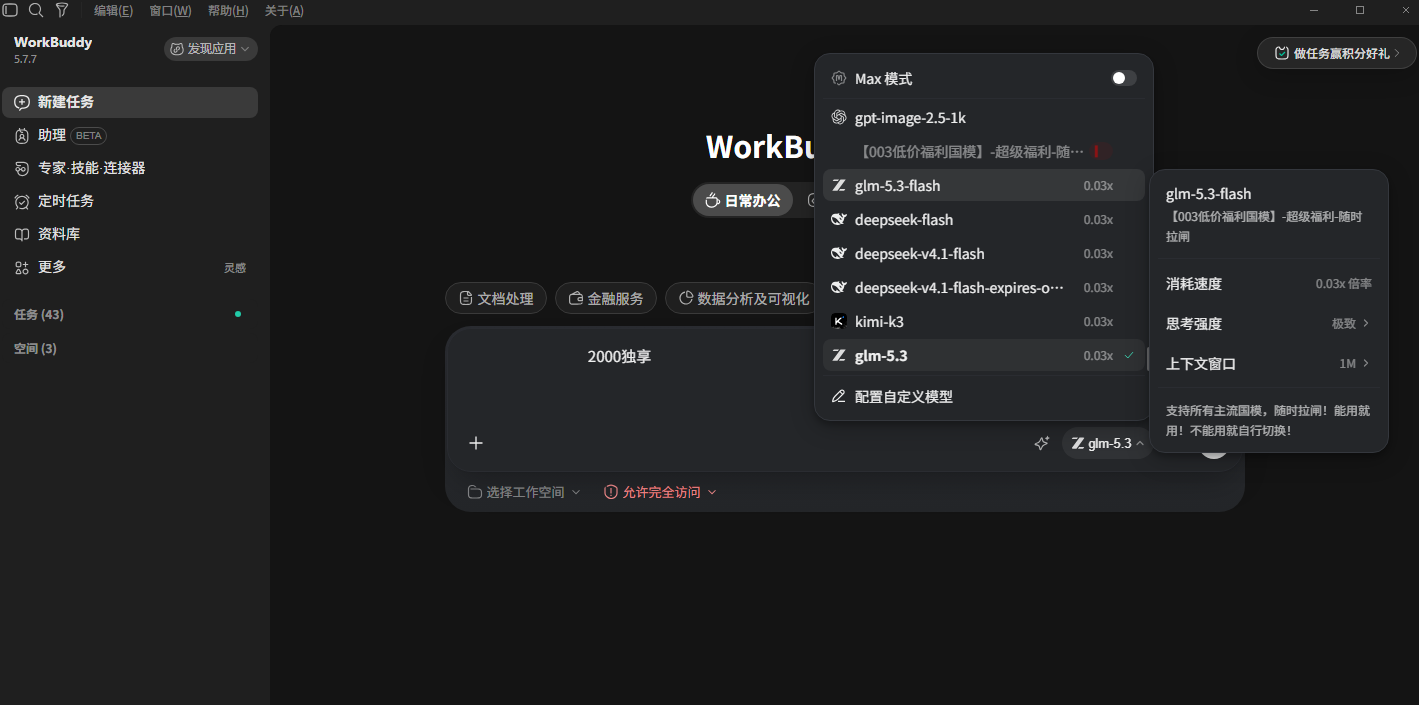Select the checked glm-5.3 model row
The height and width of the screenshot is (705, 1419).
click(984, 356)
